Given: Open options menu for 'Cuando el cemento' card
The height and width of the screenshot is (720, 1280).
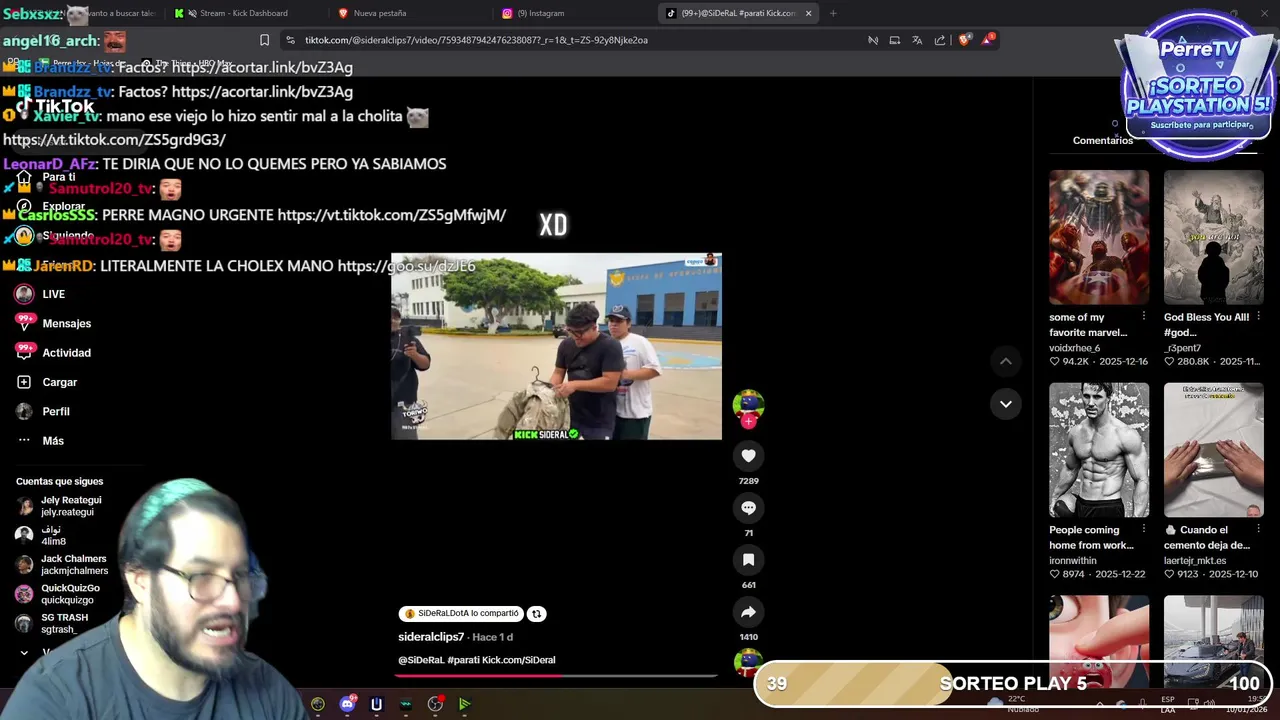Looking at the screenshot, I should [1258, 530].
